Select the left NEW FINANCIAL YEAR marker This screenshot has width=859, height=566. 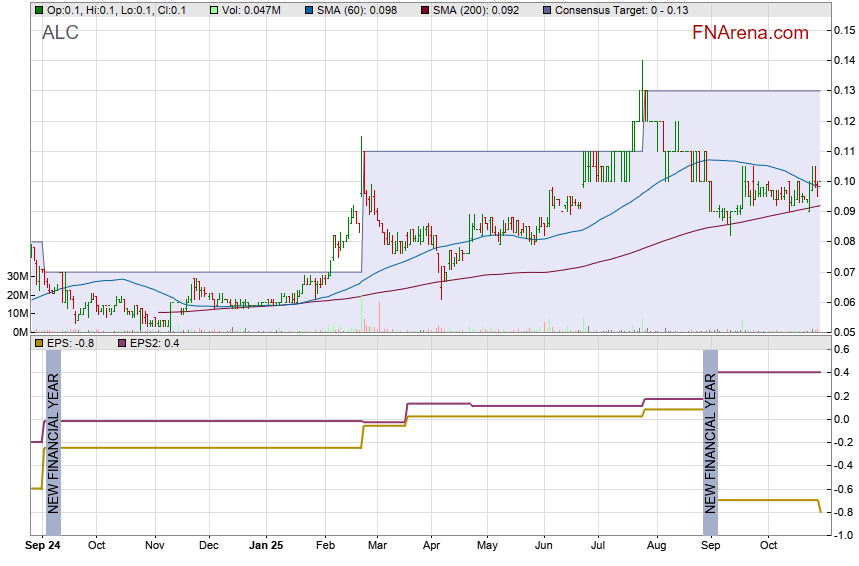point(54,442)
